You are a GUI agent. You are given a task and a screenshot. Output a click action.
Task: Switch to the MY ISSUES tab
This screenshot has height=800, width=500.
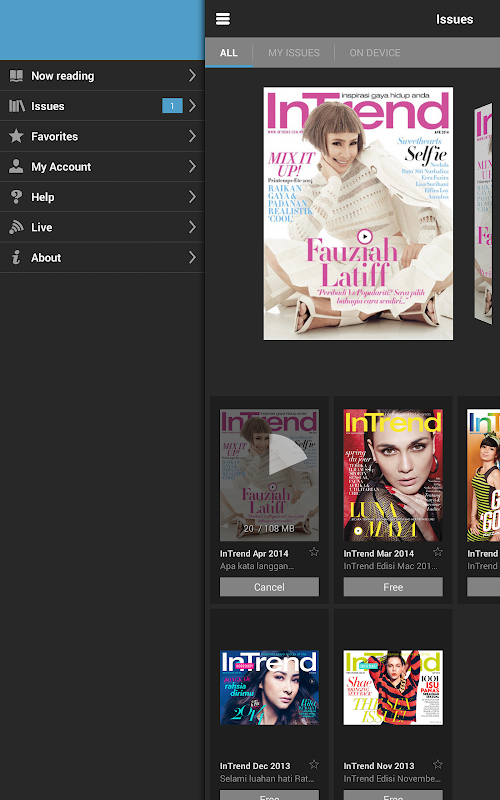click(x=294, y=53)
